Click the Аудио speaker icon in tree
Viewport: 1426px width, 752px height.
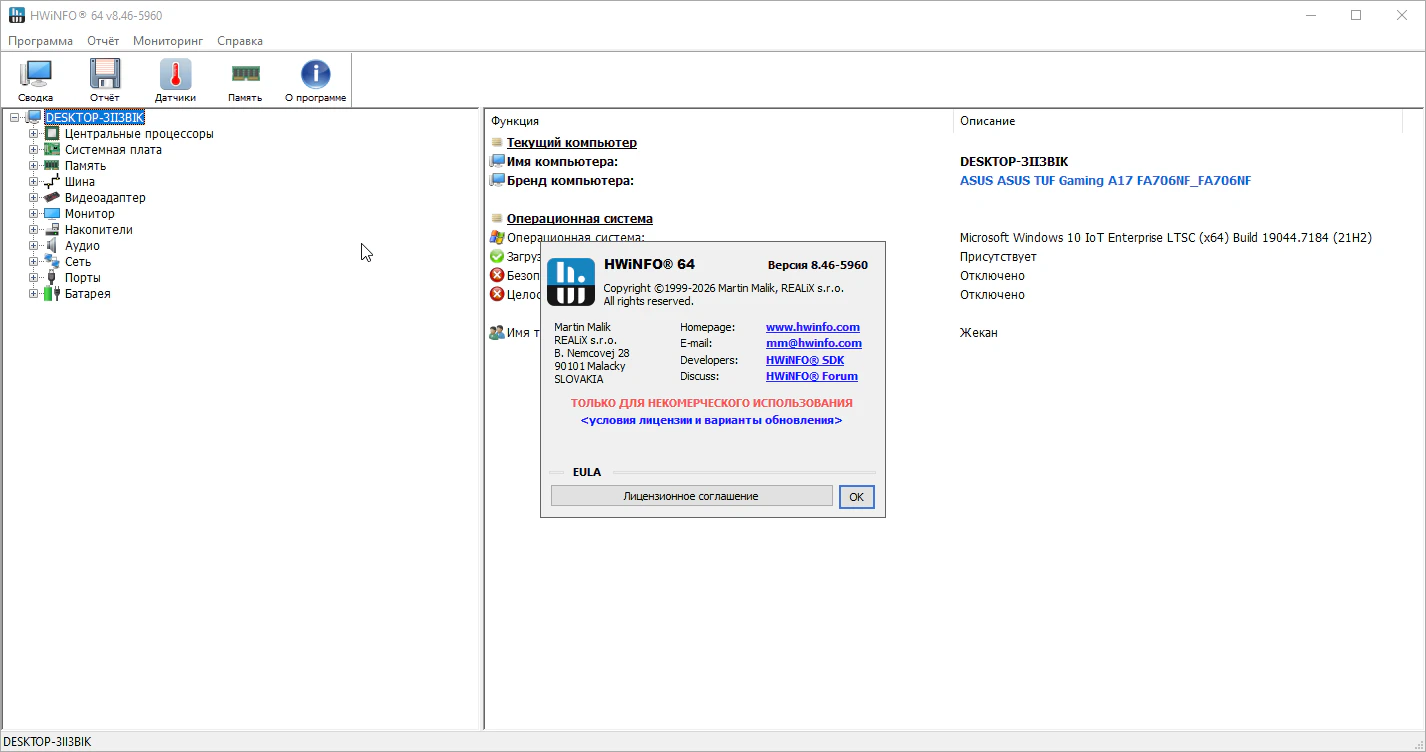[52, 246]
